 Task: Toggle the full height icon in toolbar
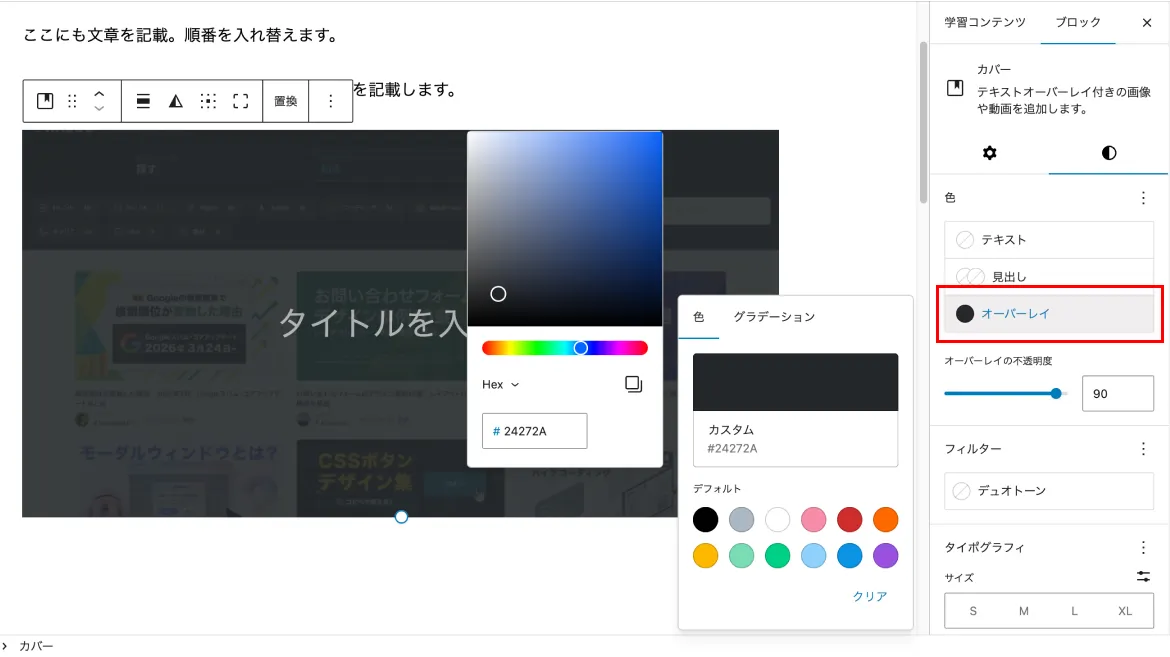240,101
